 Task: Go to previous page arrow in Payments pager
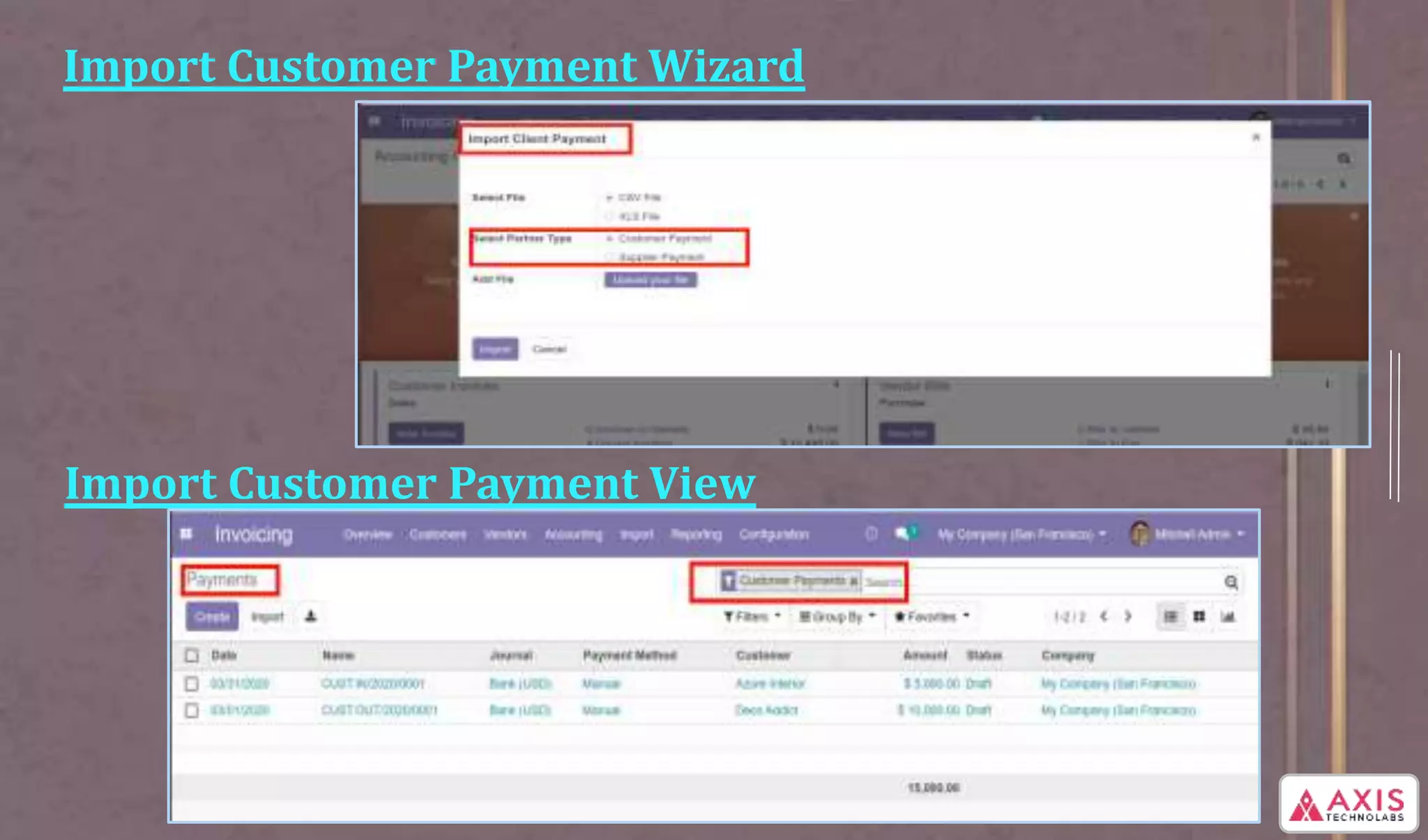(x=1104, y=616)
